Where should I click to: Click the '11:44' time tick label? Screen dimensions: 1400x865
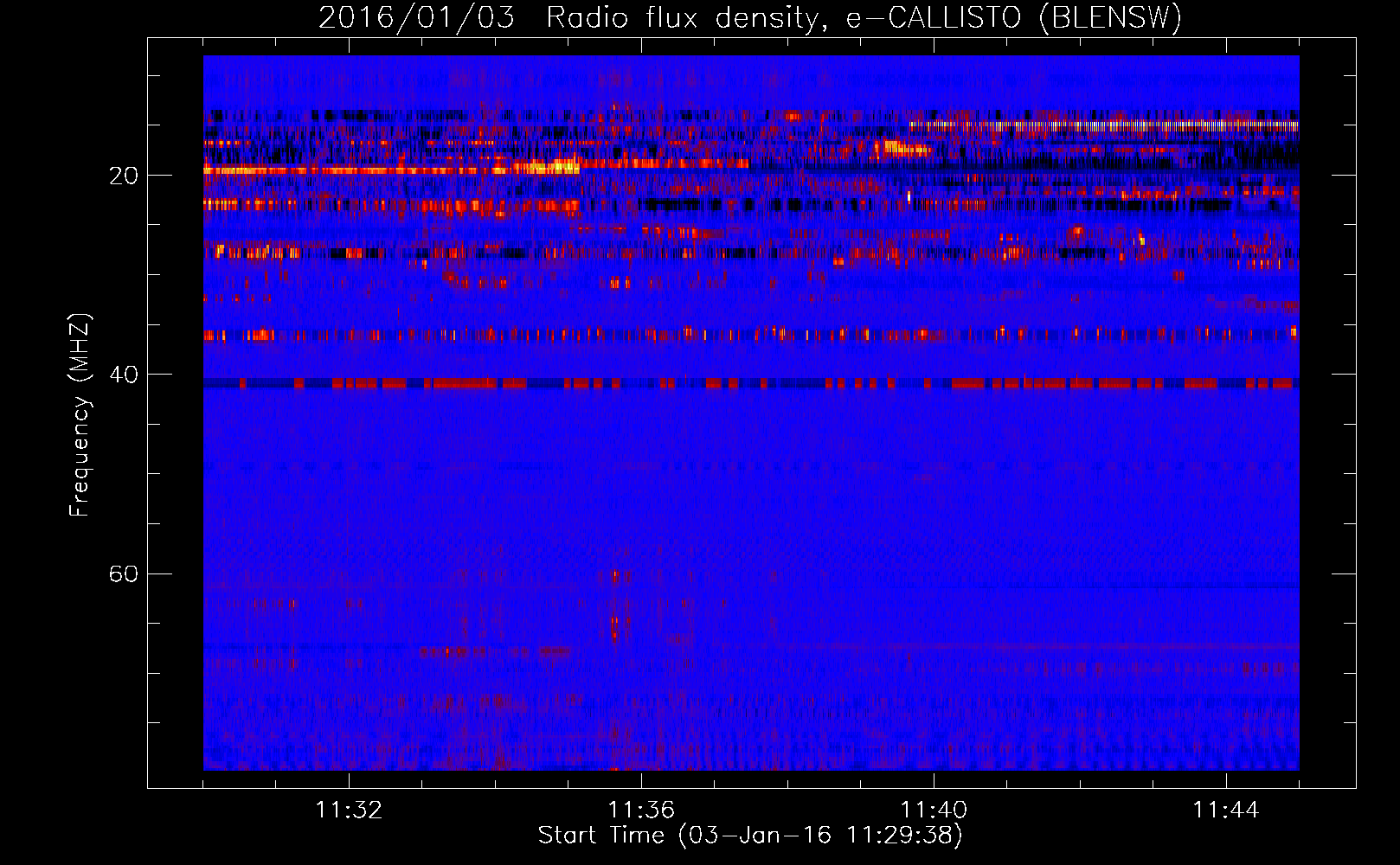pyautogui.click(x=1226, y=810)
